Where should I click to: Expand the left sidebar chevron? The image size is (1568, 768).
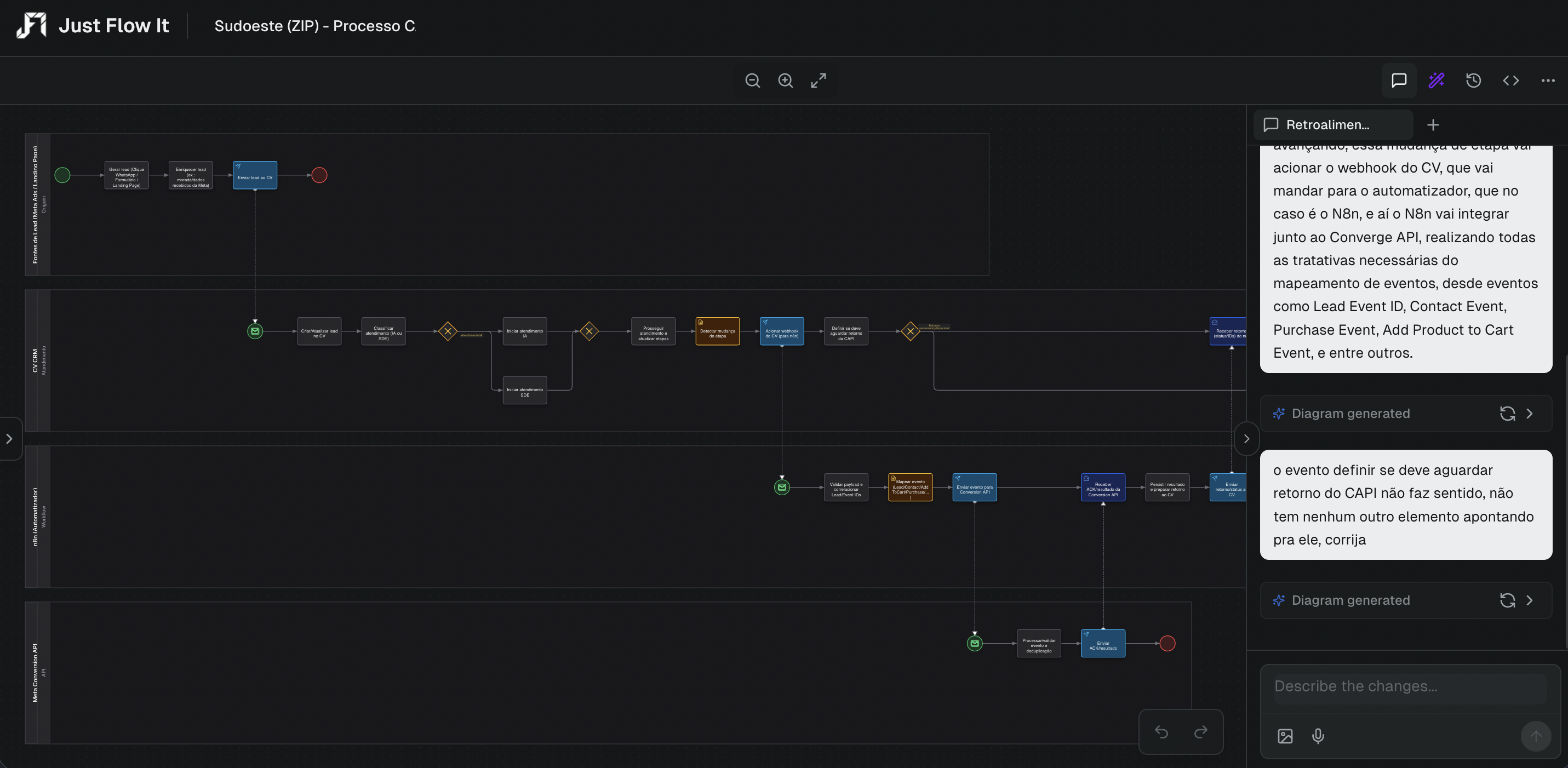coord(9,438)
